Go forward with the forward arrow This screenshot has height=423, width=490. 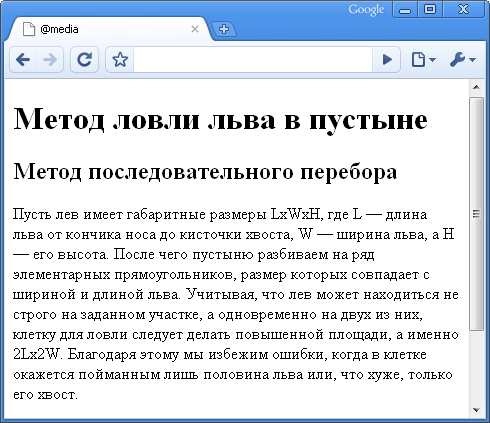[50, 60]
